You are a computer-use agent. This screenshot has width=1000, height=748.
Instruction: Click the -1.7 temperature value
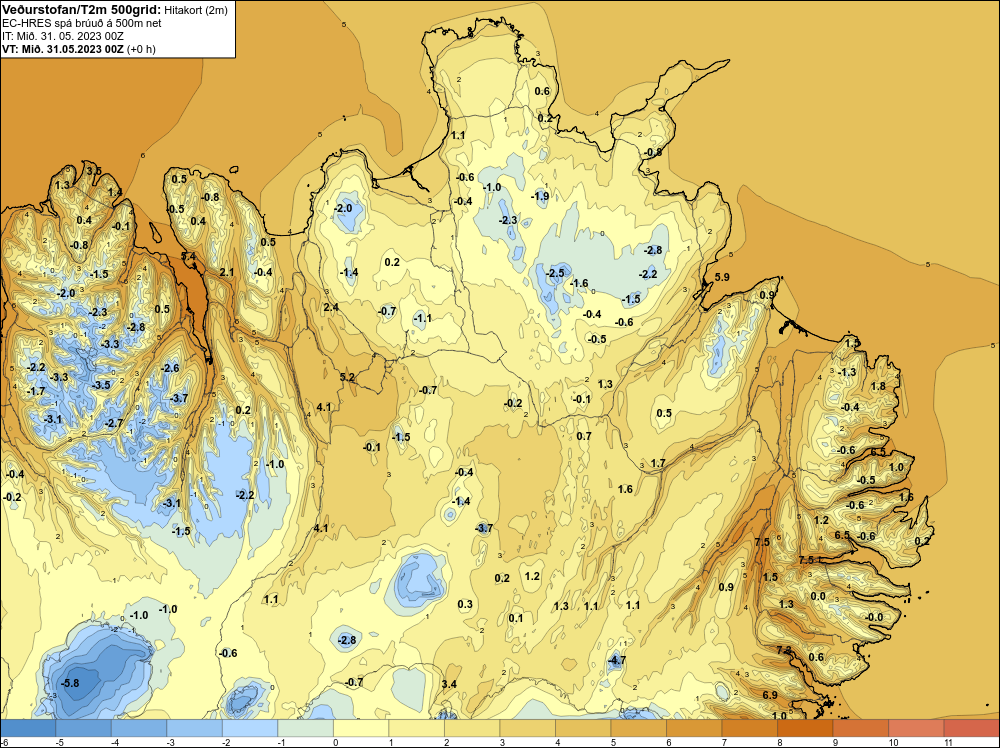point(36,391)
